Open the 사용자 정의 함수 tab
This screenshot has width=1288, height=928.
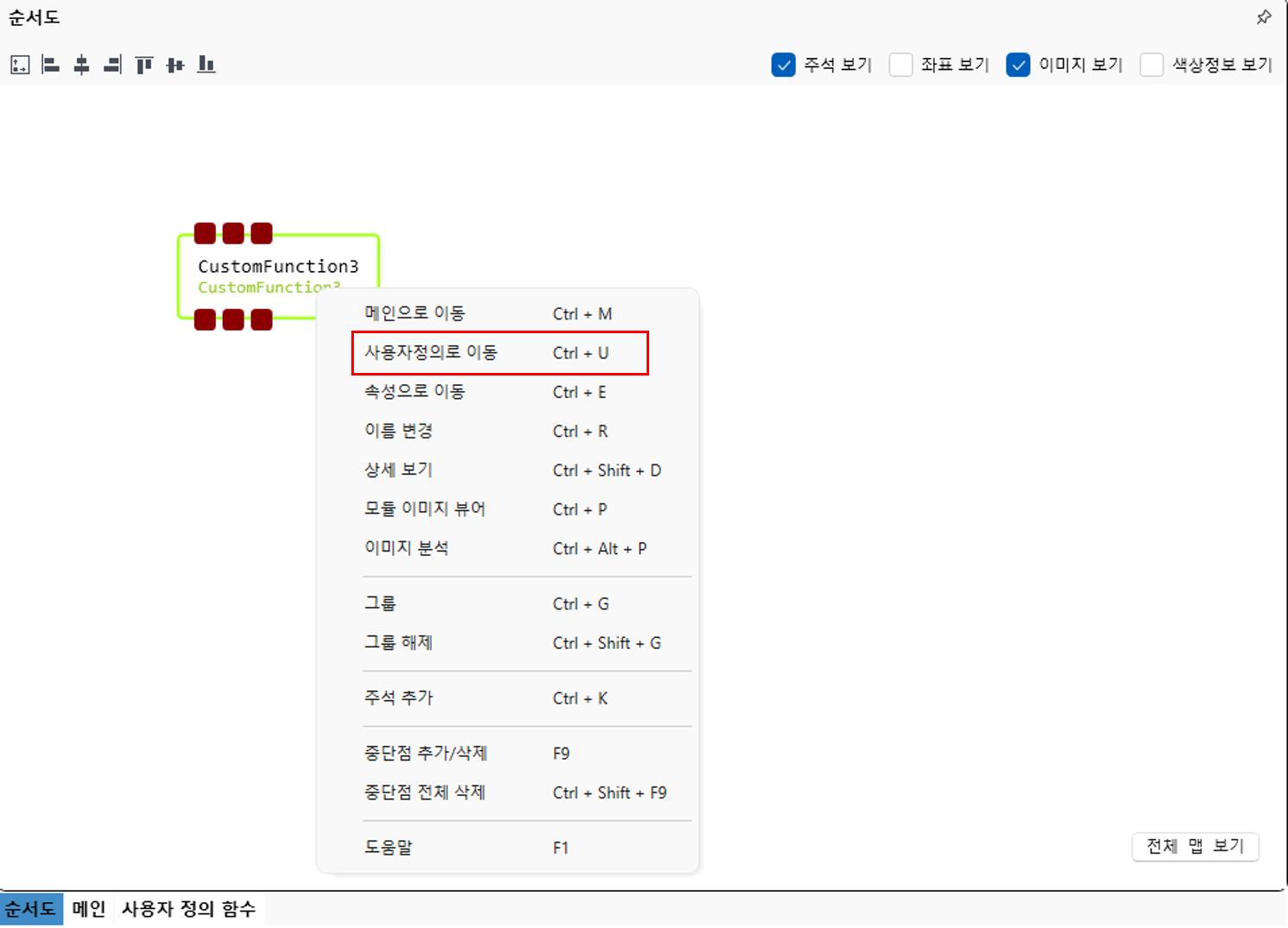coord(188,909)
